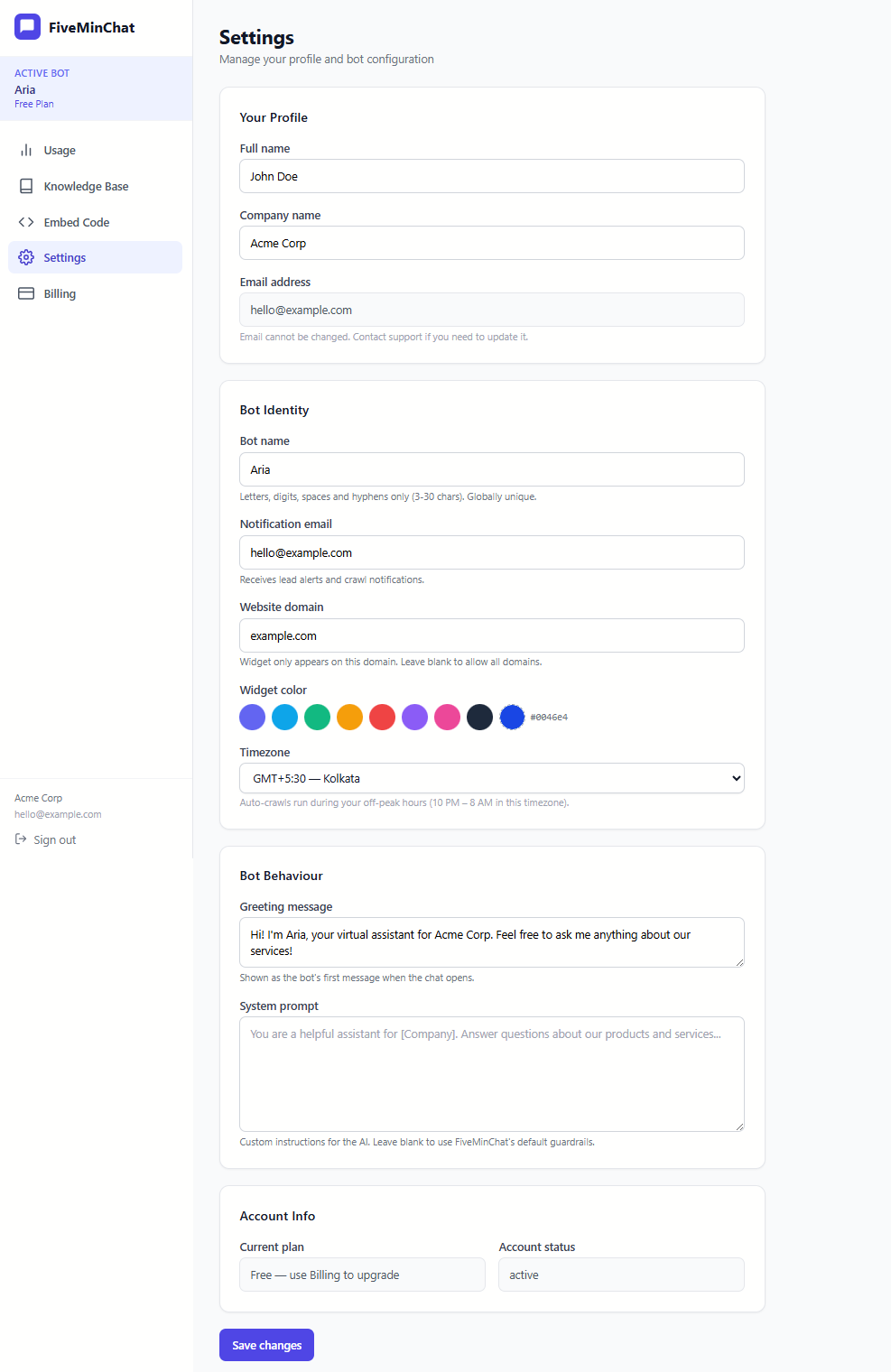Navigate to Billing
This screenshot has height=1372, width=891.
tap(95, 293)
